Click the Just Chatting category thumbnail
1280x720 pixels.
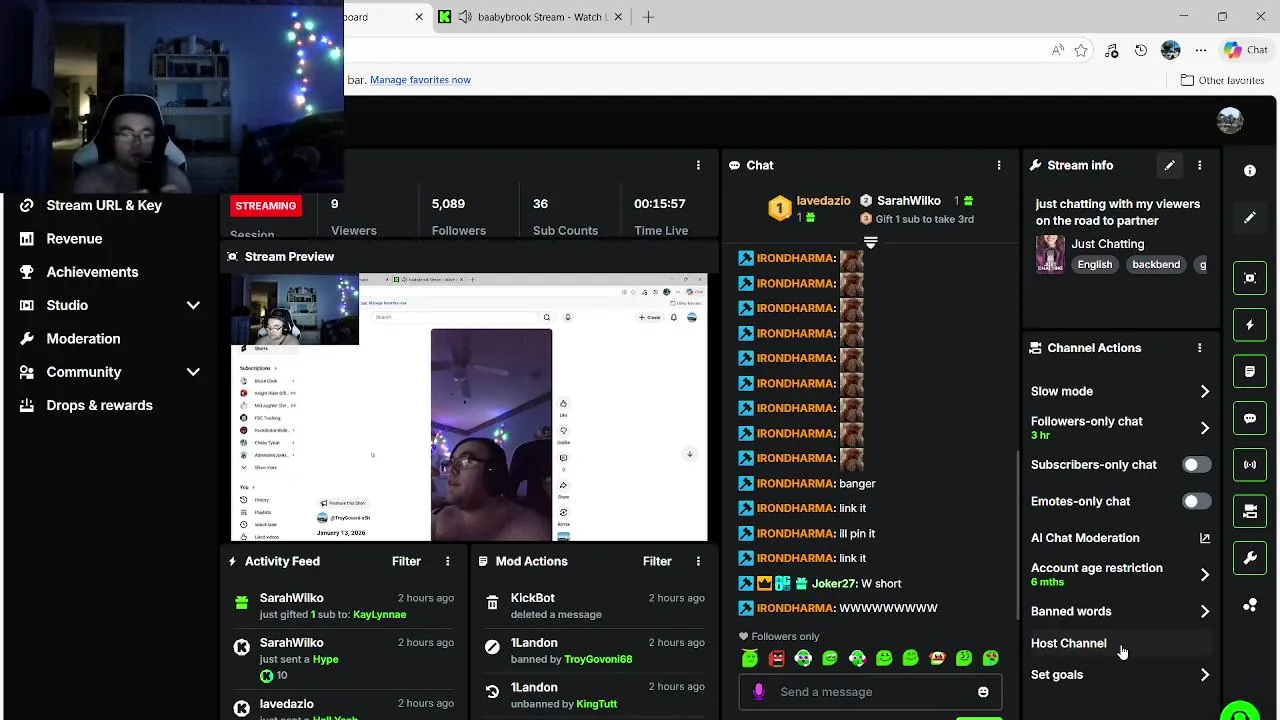click(1050, 255)
